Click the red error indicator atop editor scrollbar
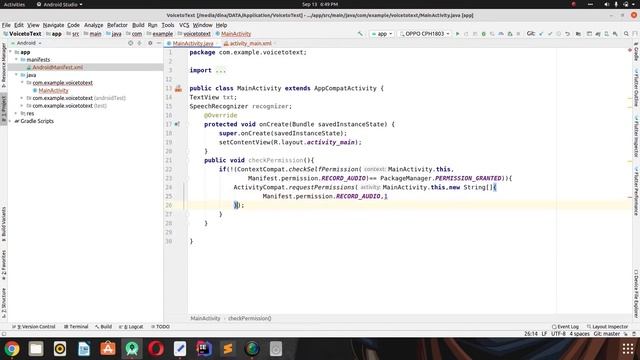The width and height of the screenshot is (640, 360). point(630,50)
